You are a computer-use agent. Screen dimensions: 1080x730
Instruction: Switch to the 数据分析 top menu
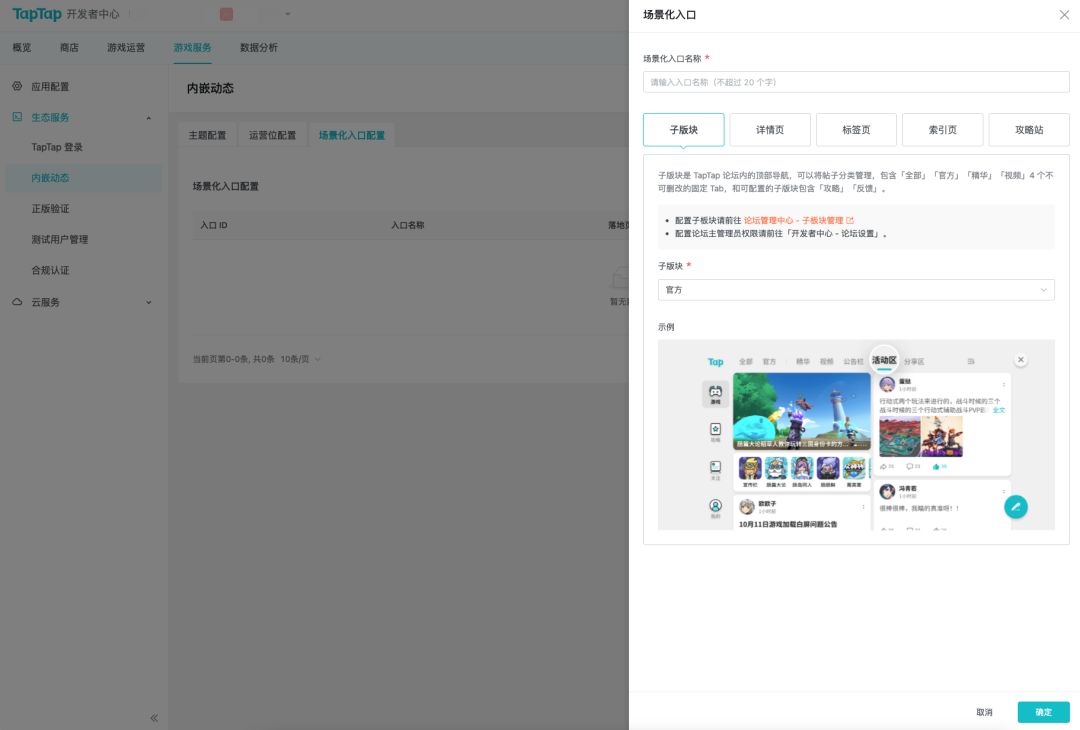point(259,47)
